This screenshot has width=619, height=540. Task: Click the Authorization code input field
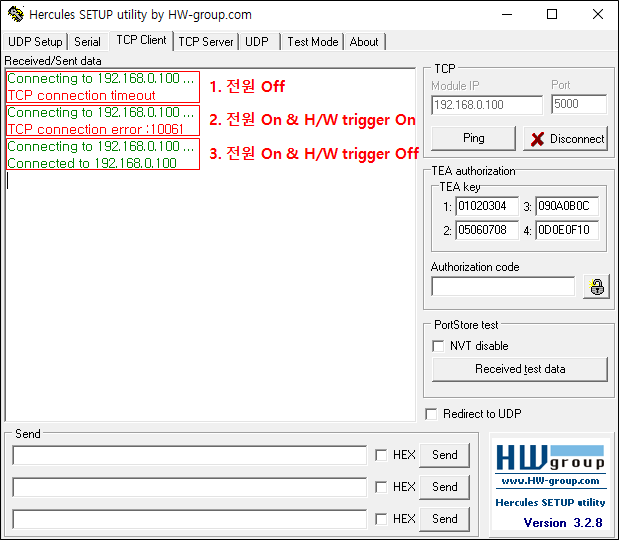503,286
